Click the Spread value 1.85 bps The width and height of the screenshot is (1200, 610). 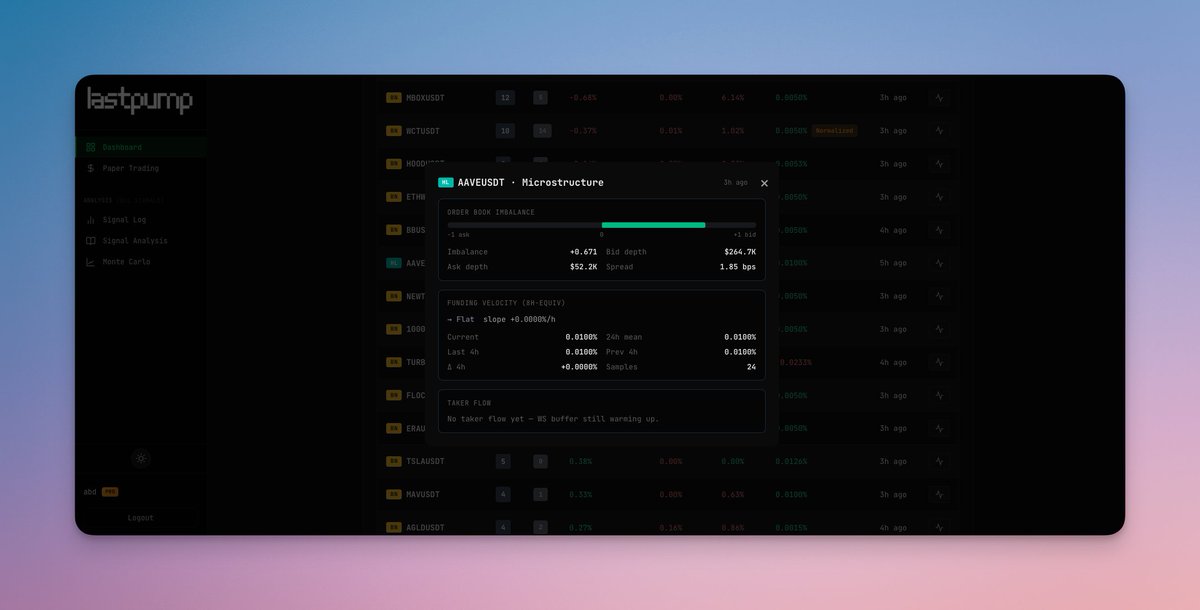(x=738, y=267)
